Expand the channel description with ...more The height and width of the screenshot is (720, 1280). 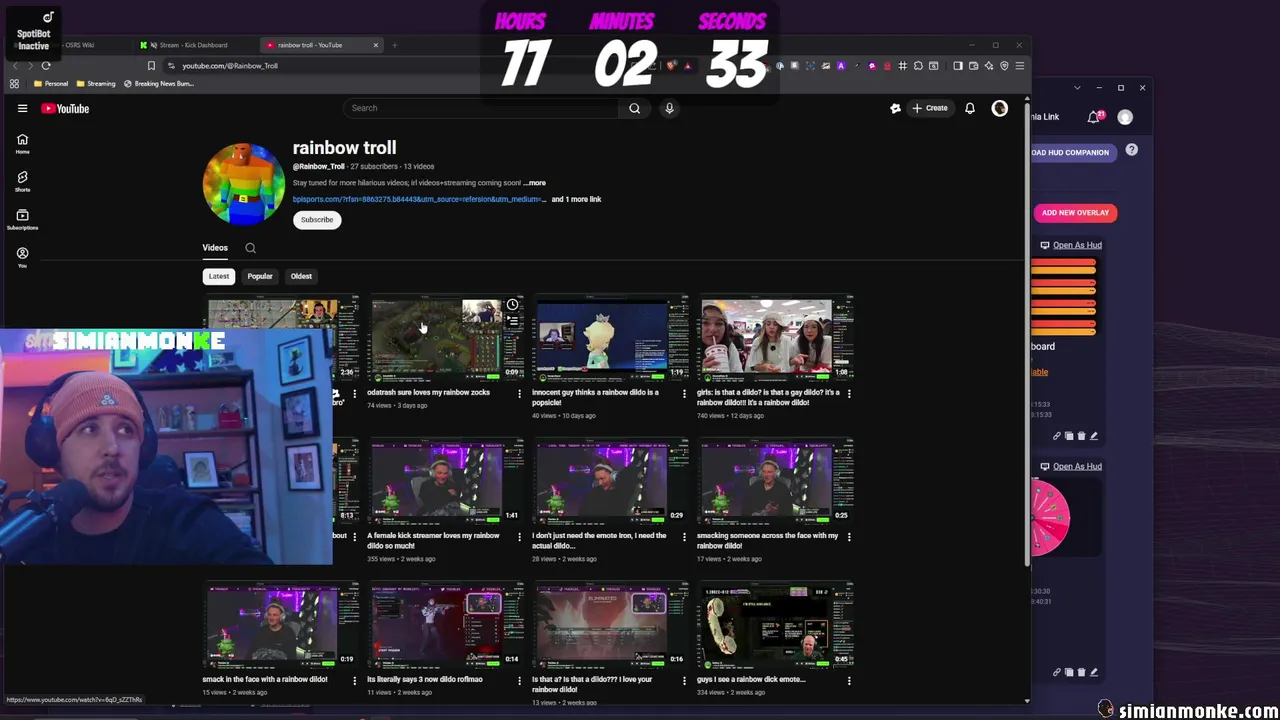535,183
